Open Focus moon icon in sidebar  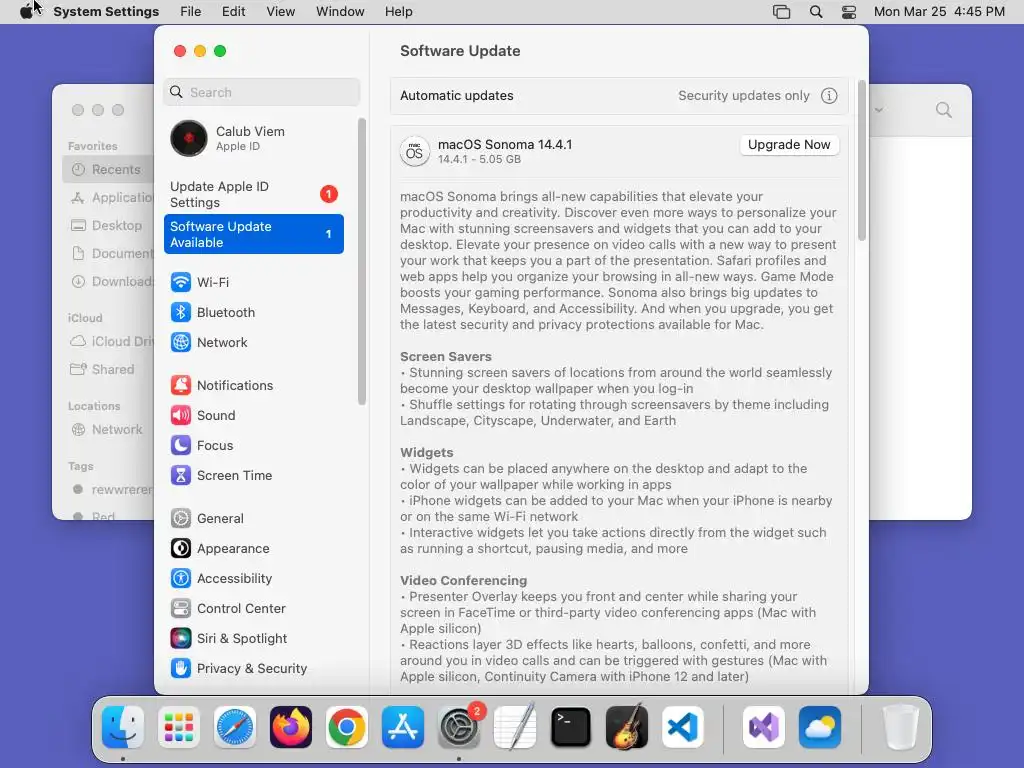181,445
